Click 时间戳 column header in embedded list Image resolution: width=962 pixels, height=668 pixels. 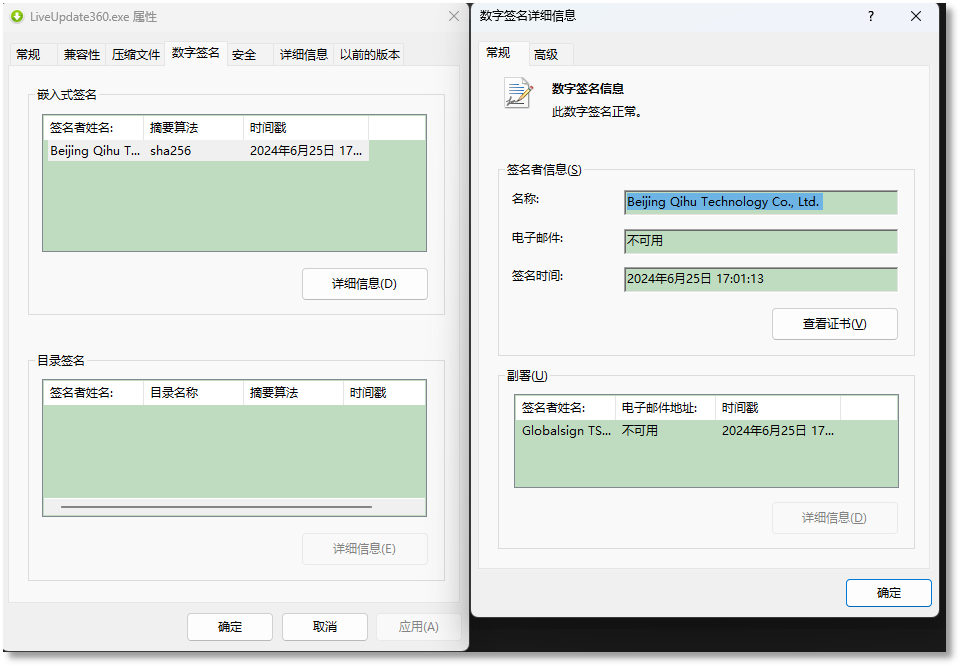click(x=306, y=128)
